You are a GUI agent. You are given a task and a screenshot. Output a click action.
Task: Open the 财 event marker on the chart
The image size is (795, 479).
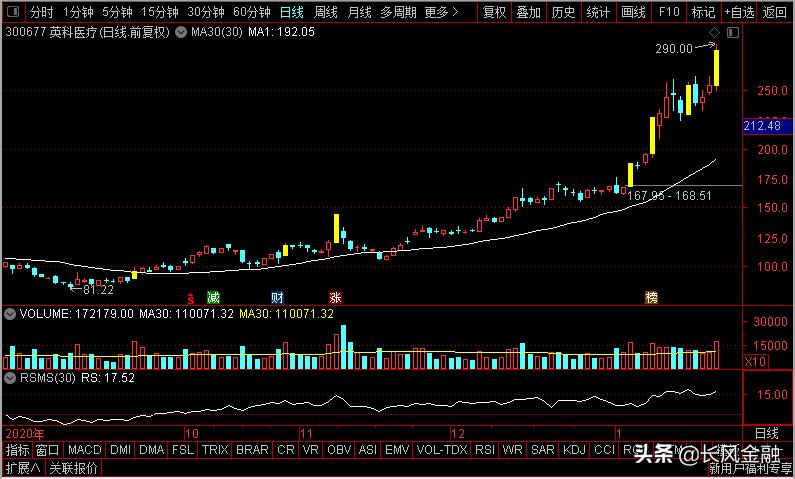(277, 298)
